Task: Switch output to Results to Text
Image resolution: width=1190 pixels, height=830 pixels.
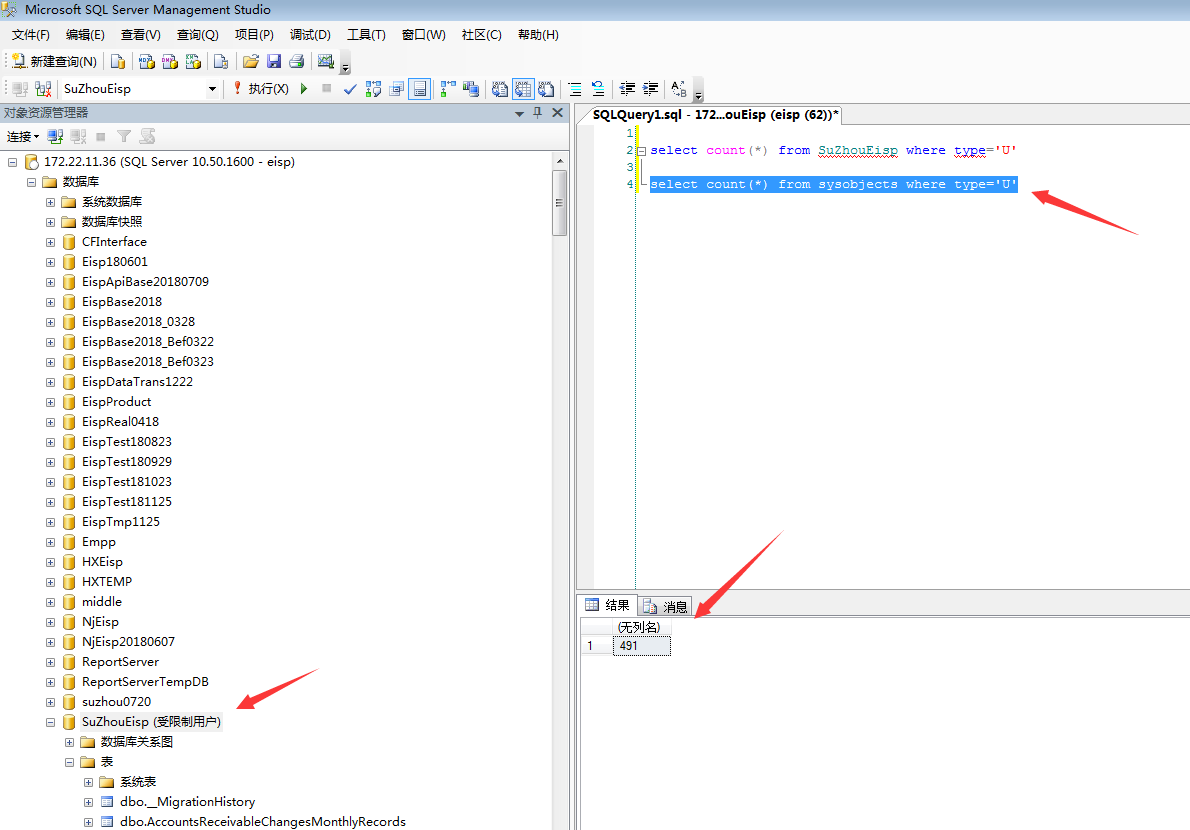Action: [499, 89]
